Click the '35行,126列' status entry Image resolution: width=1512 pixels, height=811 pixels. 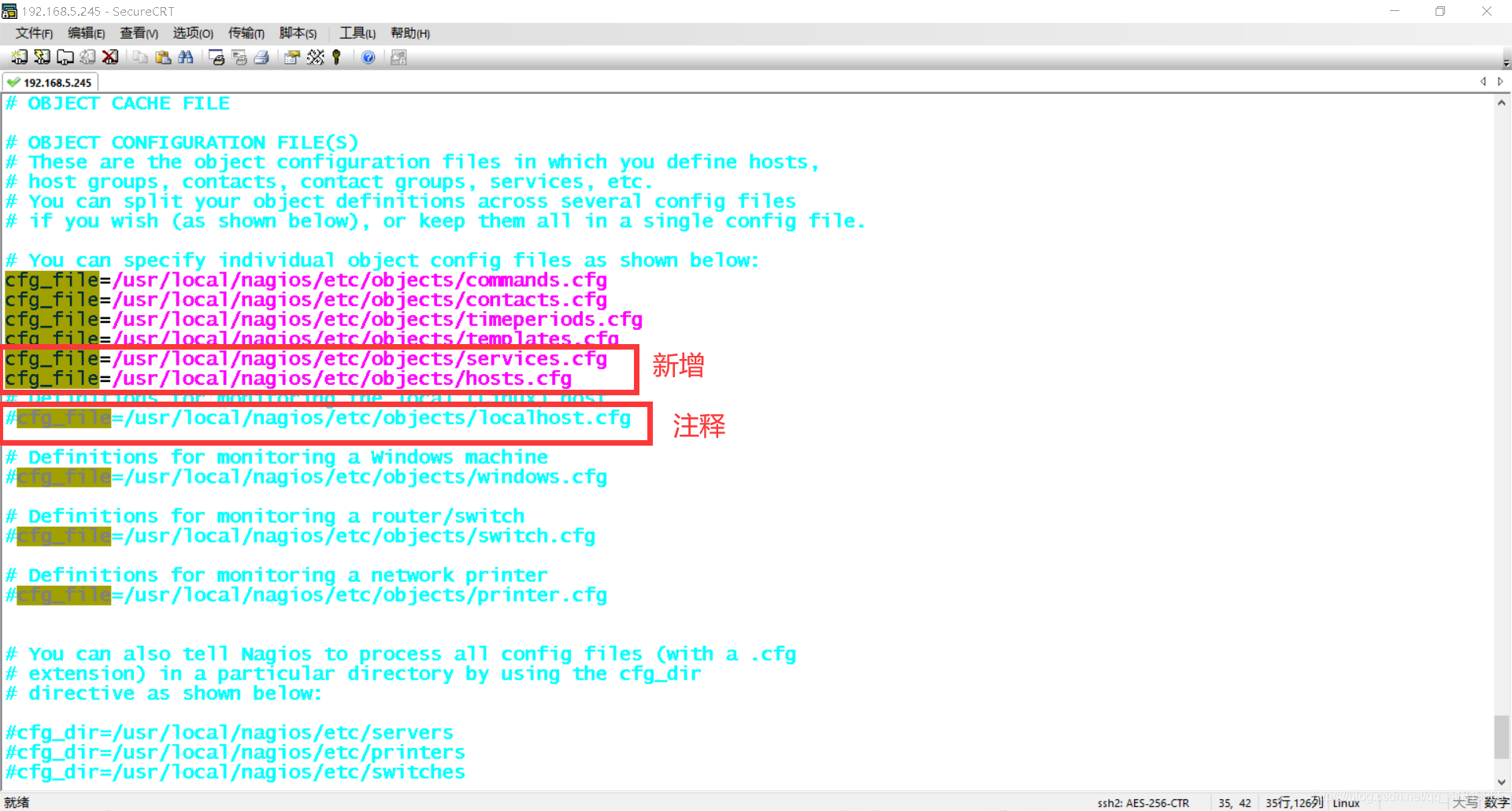coord(1294,803)
